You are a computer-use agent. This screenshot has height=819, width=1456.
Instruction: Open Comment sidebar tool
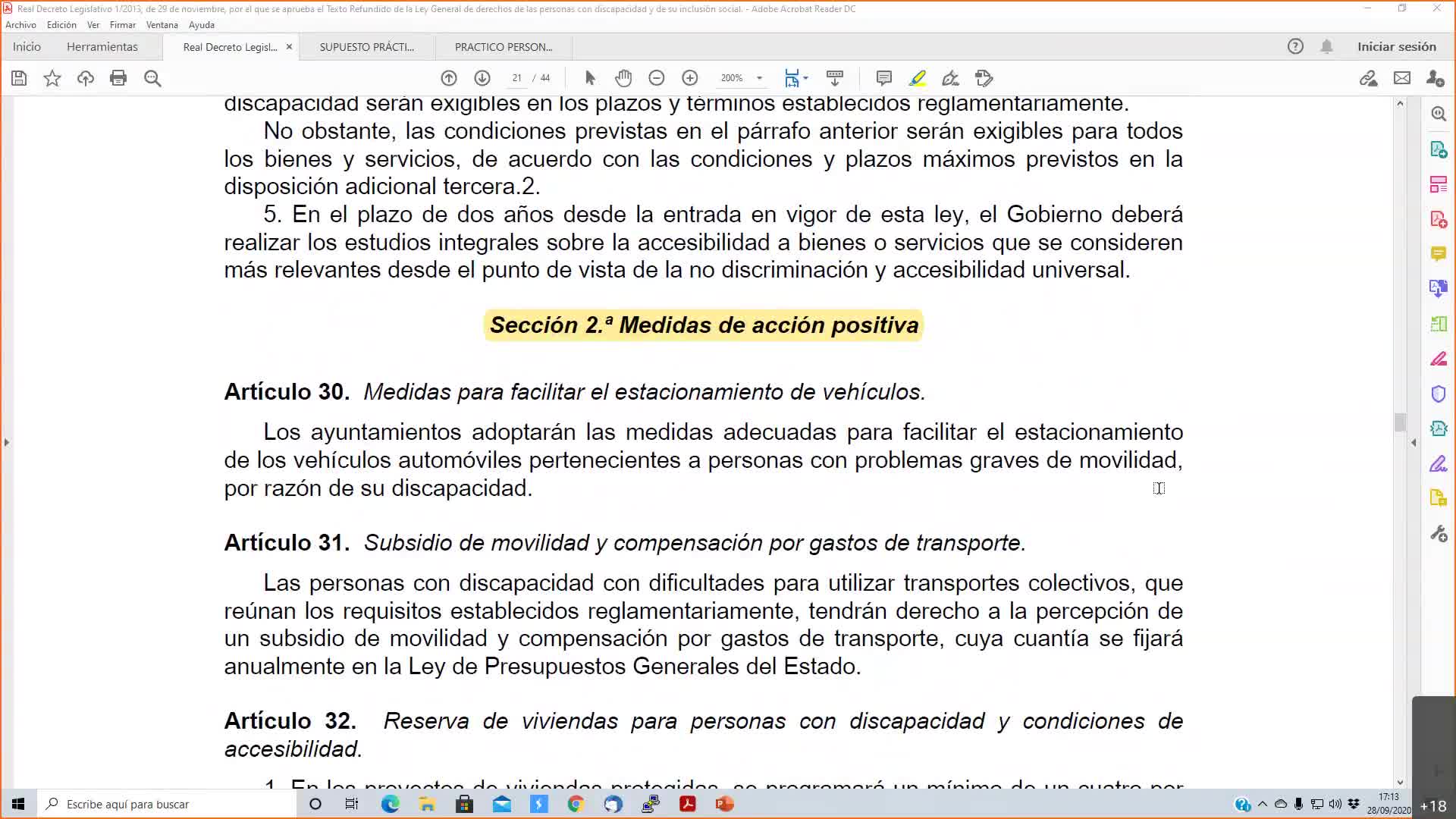tap(1439, 254)
